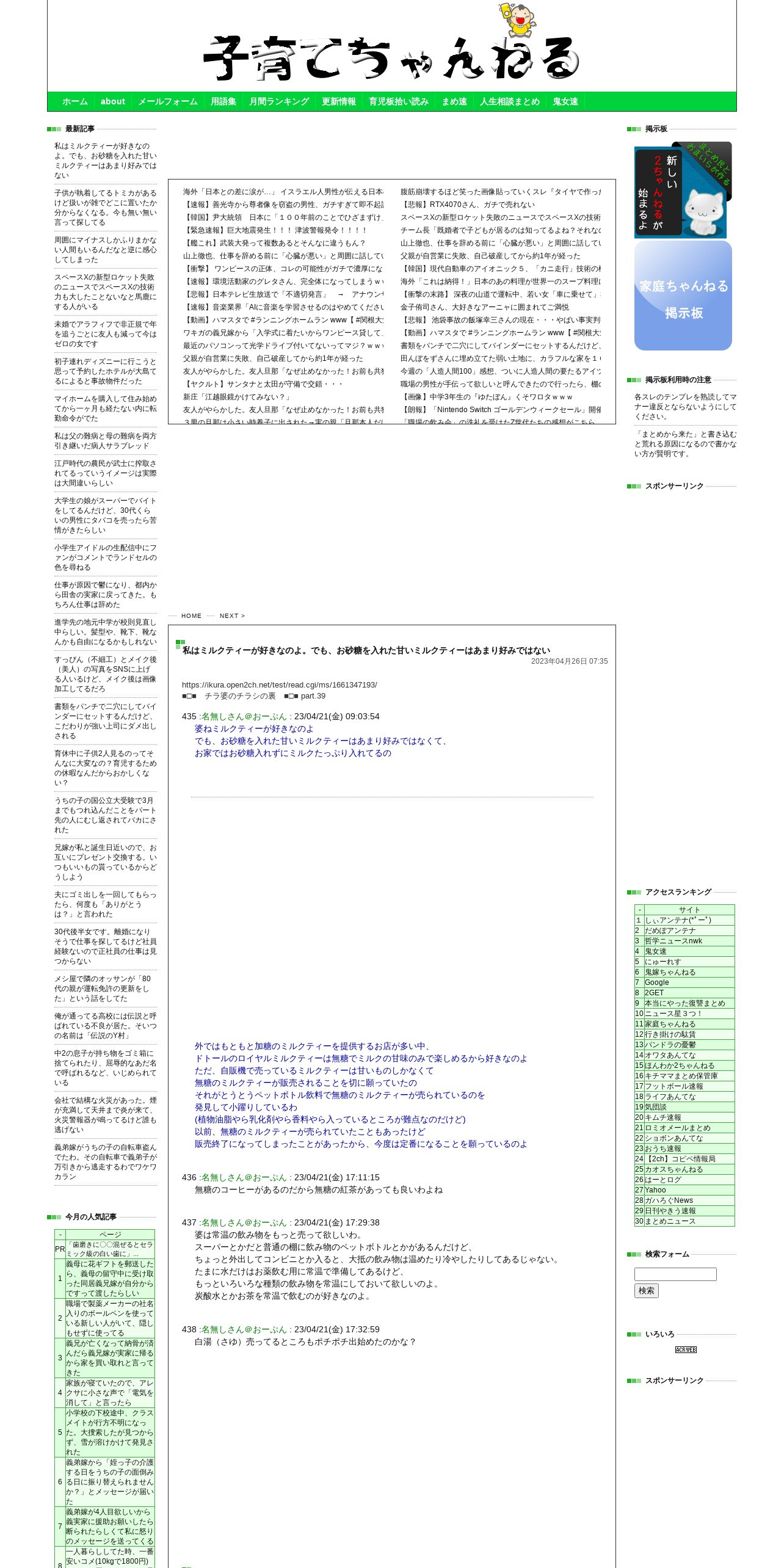Screen dimensions: 784x1568
Task: Click poster name on post 436
Action: (244, 1177)
